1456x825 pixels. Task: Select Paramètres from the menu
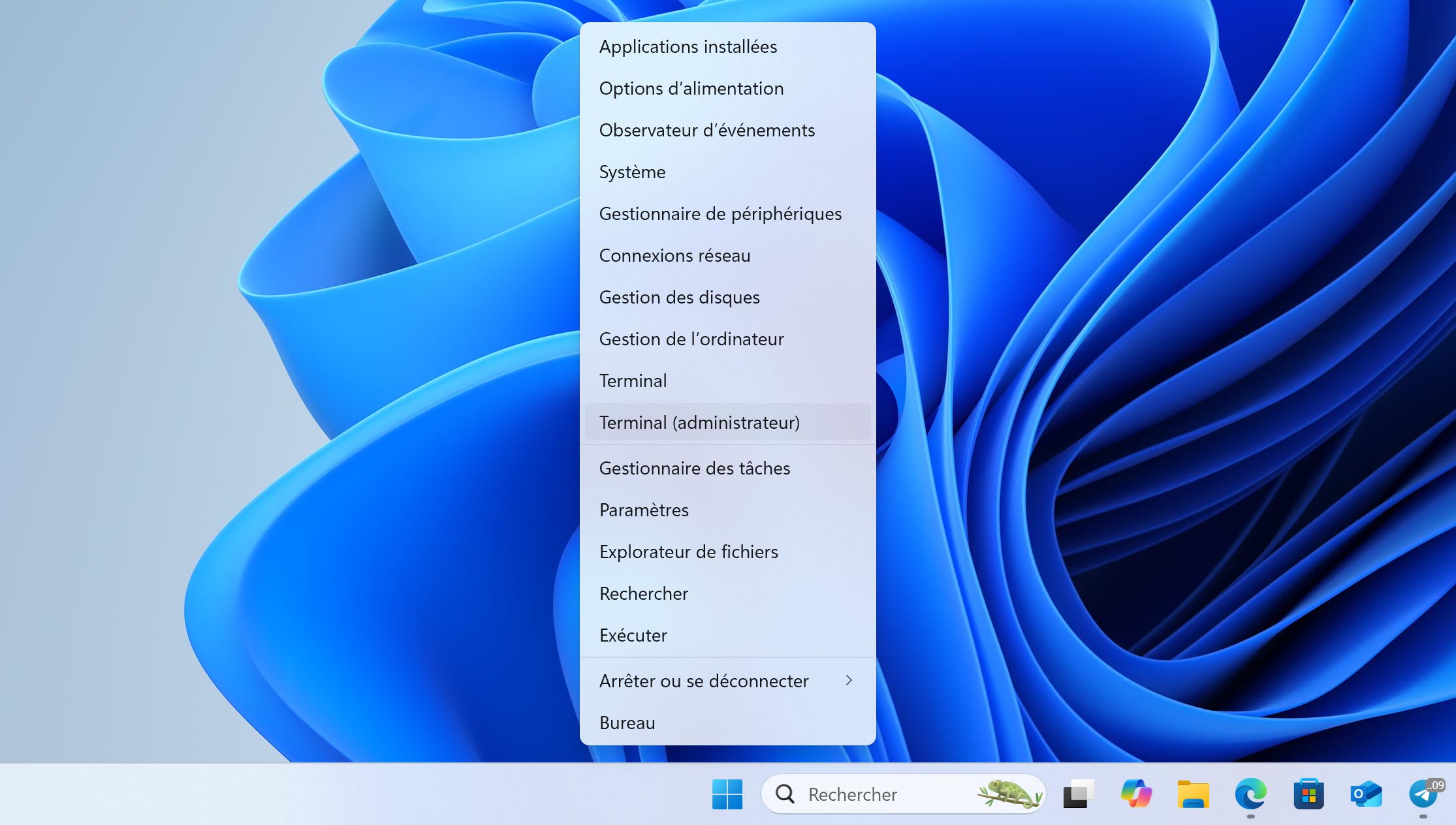point(644,510)
